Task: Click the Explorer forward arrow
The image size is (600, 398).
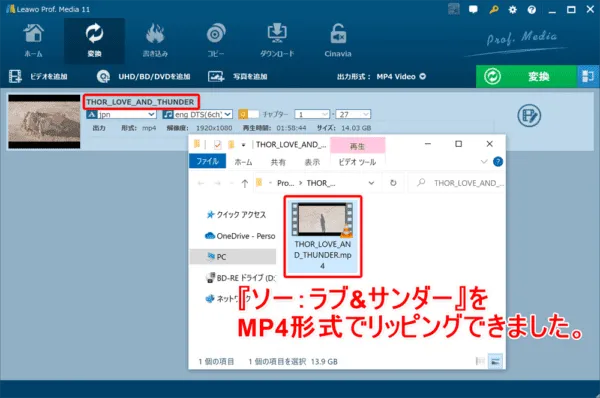Action: [x=217, y=183]
